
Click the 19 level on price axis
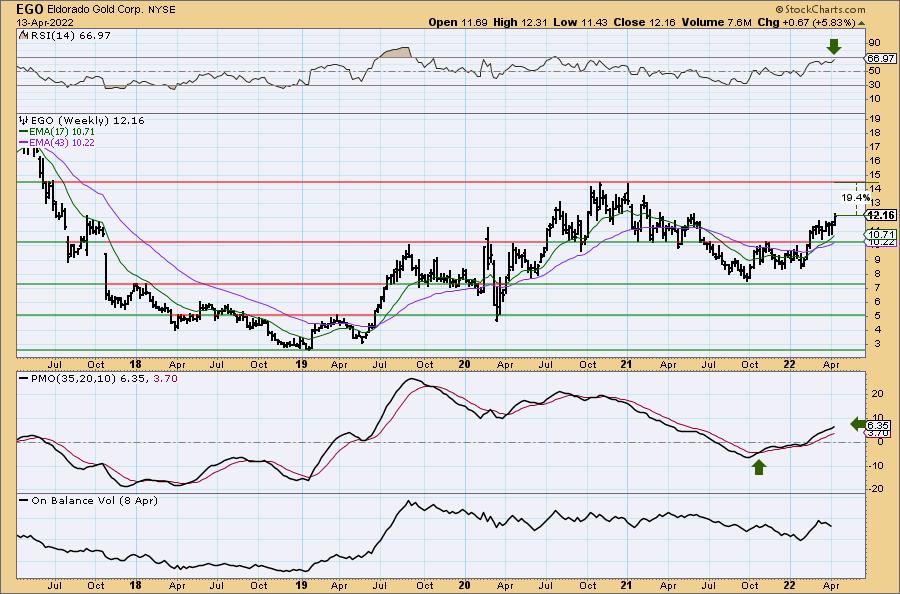click(875, 119)
